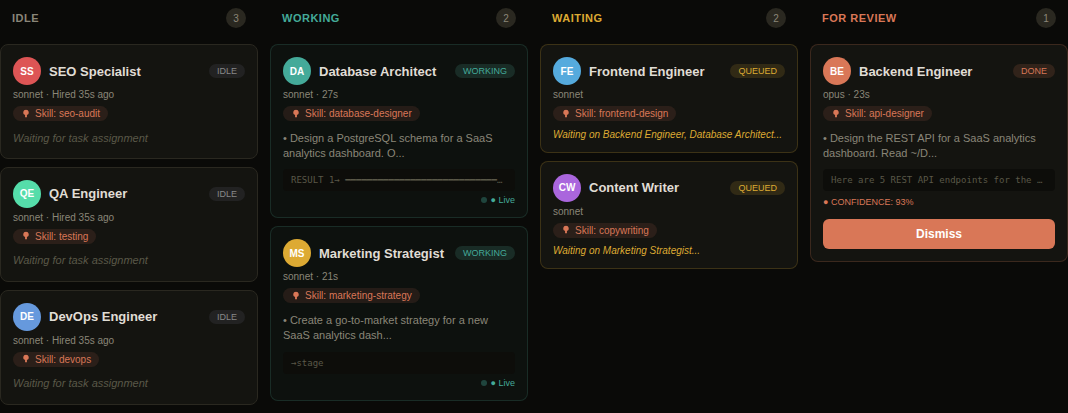
Task: Click the SEO Specialist SS avatar icon
Action: pos(27,71)
